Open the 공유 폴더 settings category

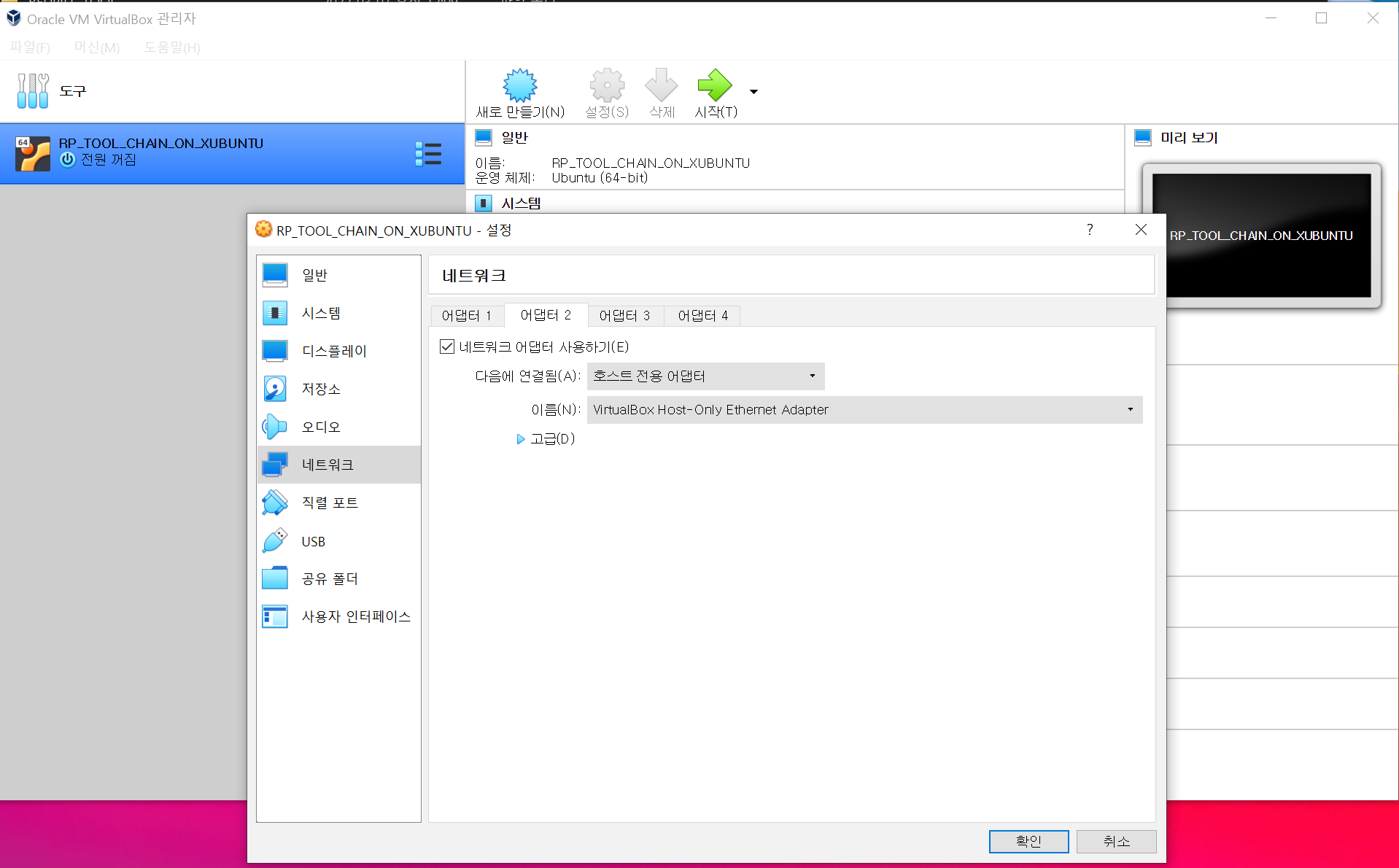pyautogui.click(x=339, y=578)
